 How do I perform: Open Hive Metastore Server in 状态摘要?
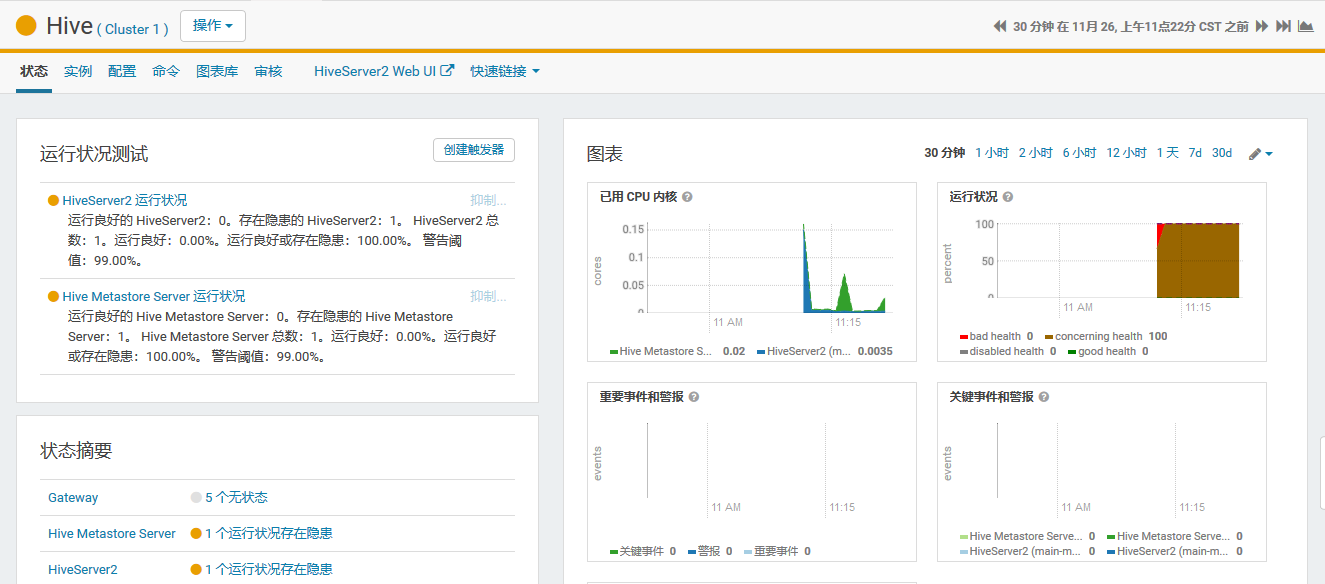112,534
